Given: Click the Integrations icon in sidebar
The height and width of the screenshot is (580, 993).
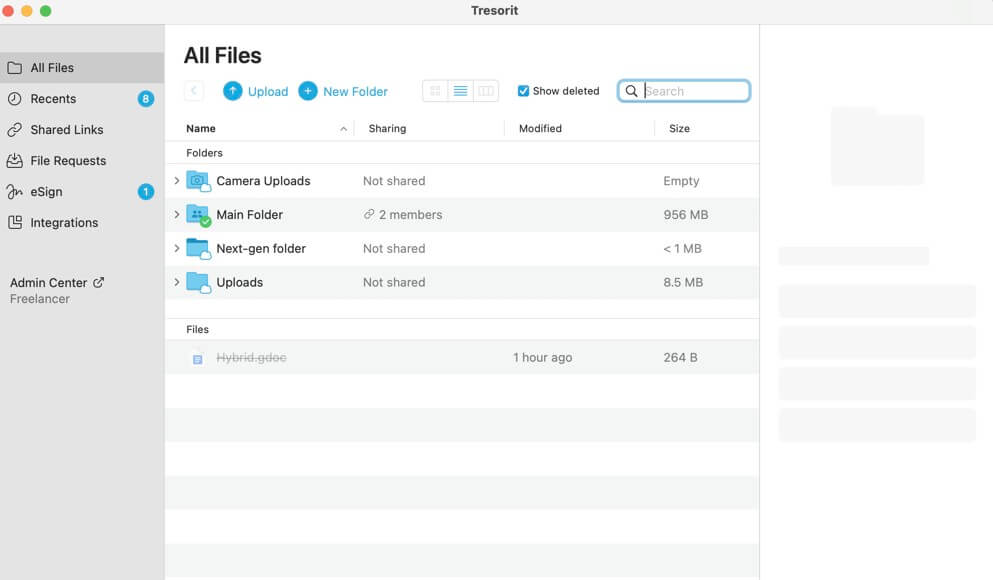Looking at the screenshot, I should coord(15,222).
